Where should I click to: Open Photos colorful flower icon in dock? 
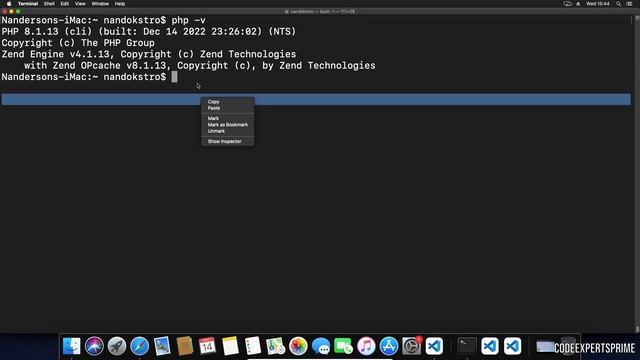298,346
